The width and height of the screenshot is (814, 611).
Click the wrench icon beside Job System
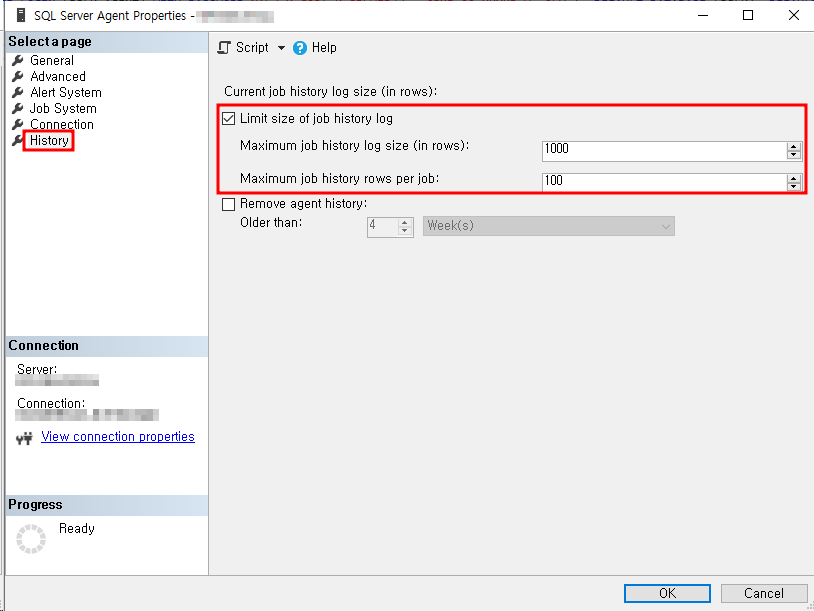[18, 108]
